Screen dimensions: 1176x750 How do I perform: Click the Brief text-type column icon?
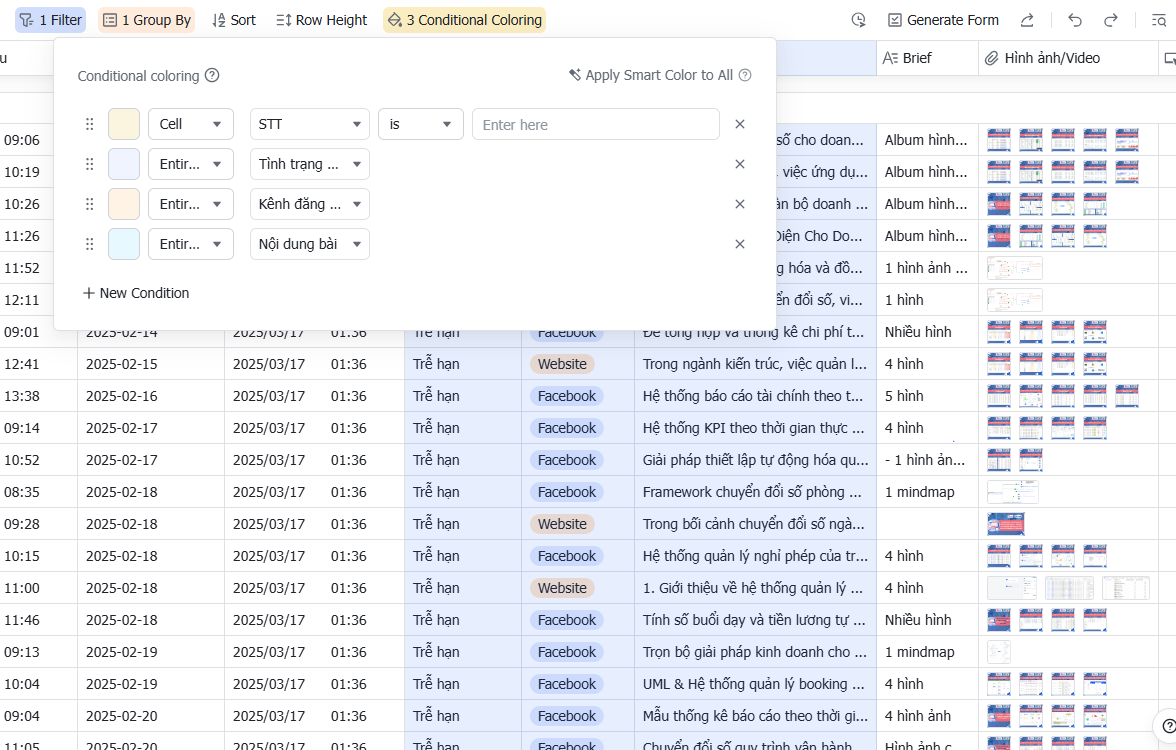(890, 58)
